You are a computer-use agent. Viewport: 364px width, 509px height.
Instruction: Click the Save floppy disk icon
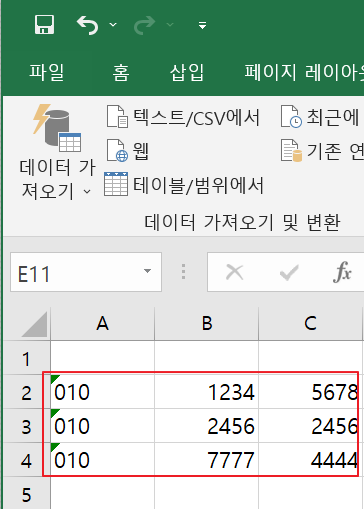click(44, 25)
